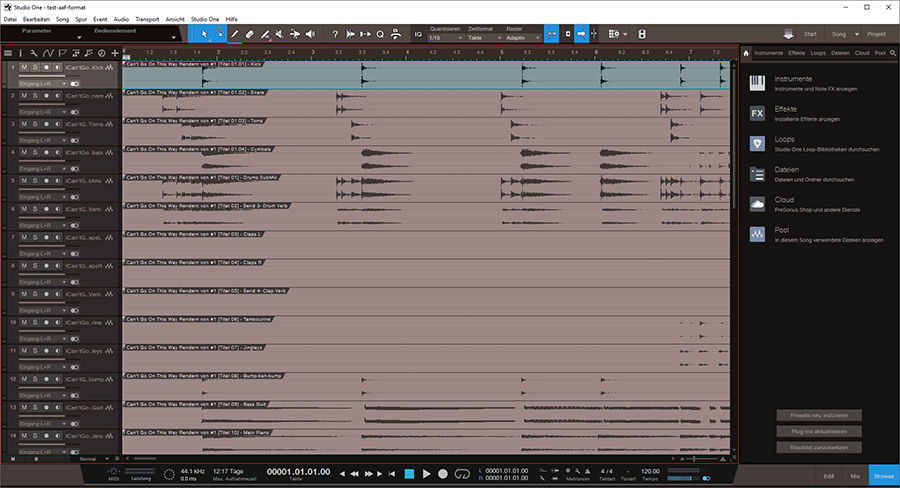The width and height of the screenshot is (900, 488).
Task: Toggle monitor on track 4 Cymbals
Action: click(x=57, y=152)
